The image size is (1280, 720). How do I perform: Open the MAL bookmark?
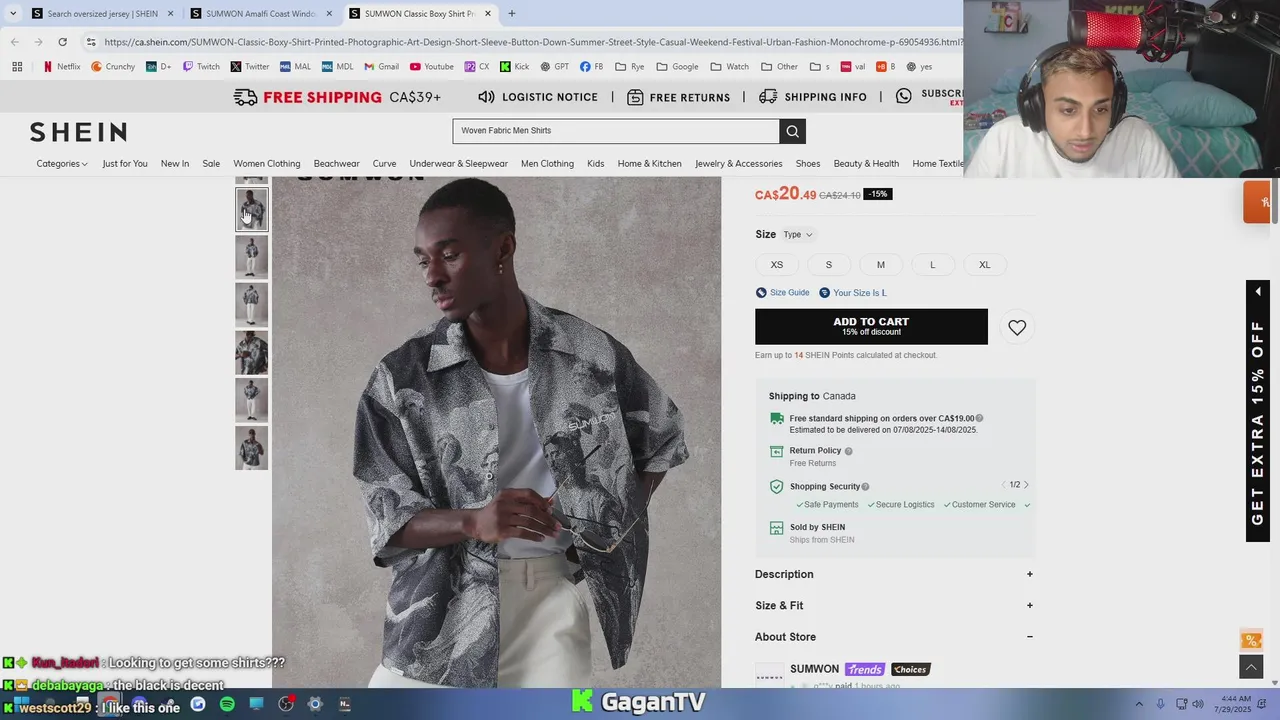[295, 67]
